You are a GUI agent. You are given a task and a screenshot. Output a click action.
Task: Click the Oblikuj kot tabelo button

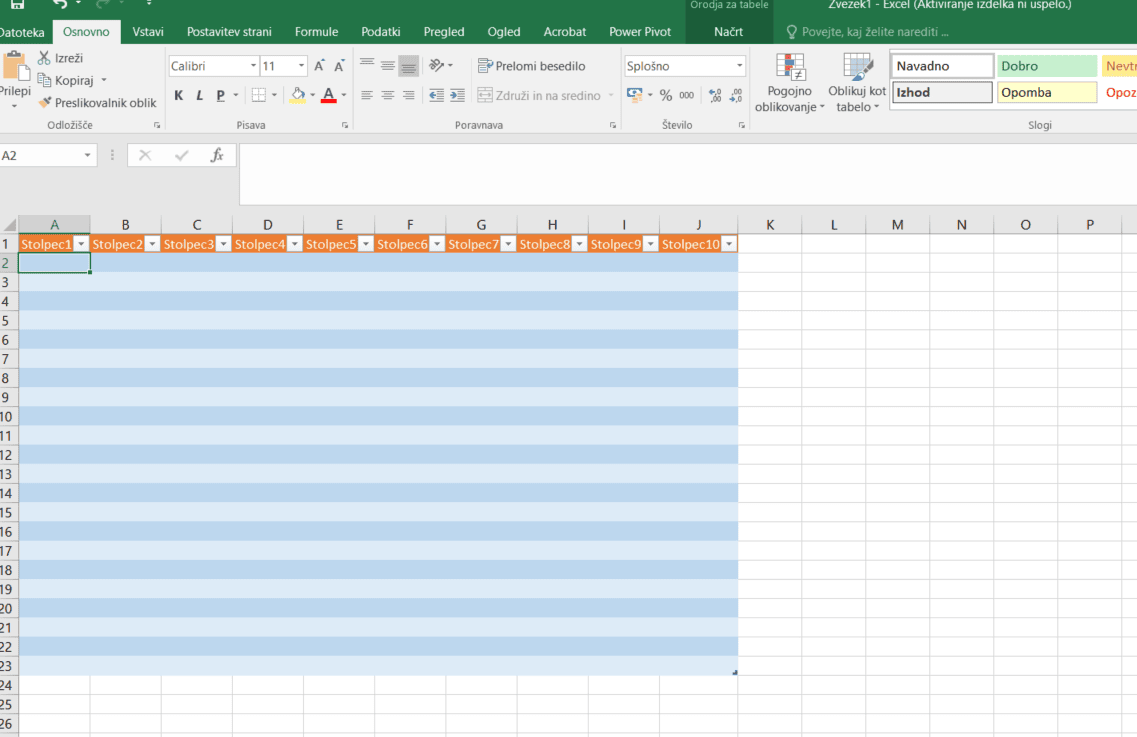pyautogui.click(x=856, y=84)
